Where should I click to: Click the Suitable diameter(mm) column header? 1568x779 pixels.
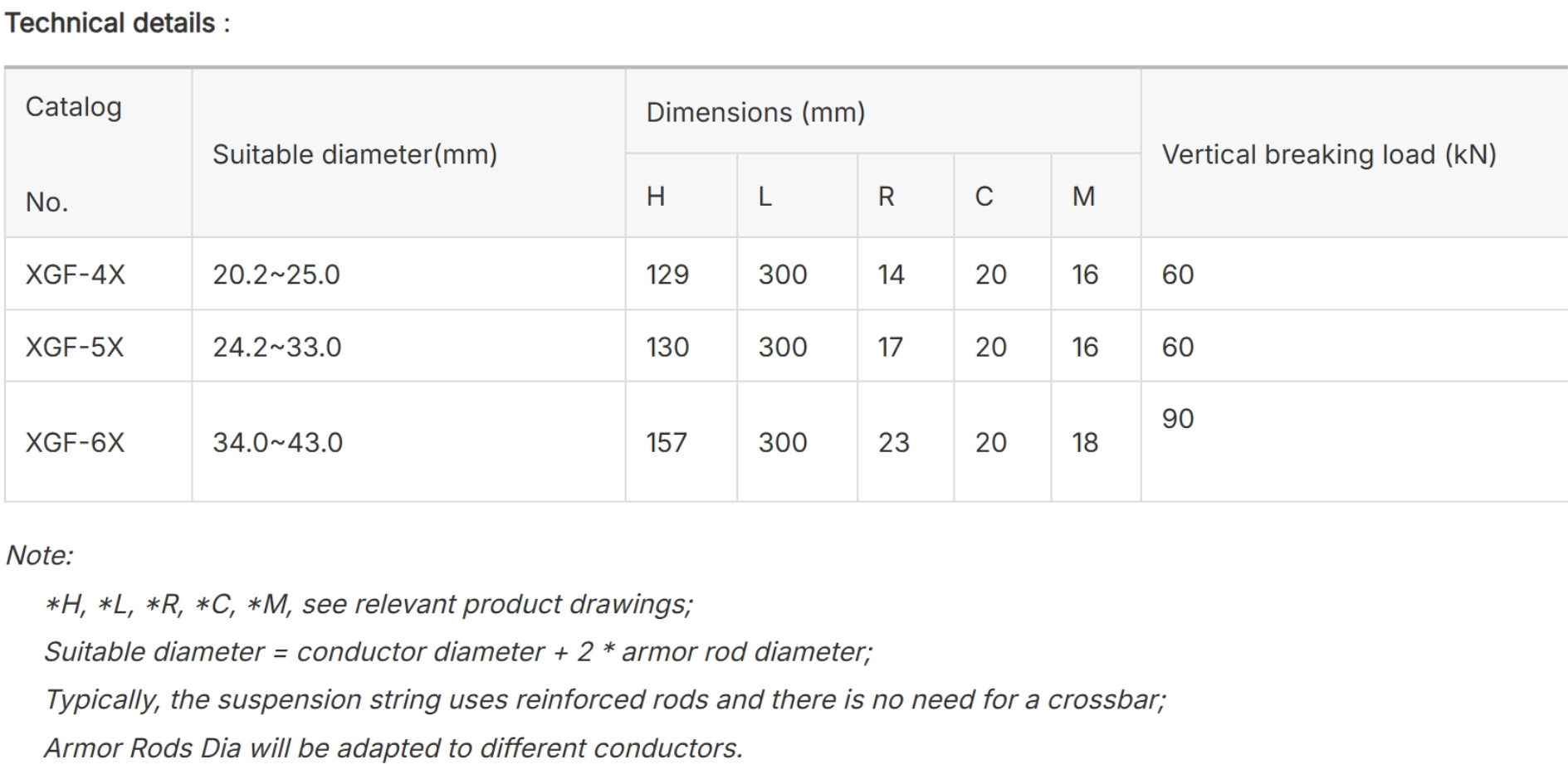point(408,154)
